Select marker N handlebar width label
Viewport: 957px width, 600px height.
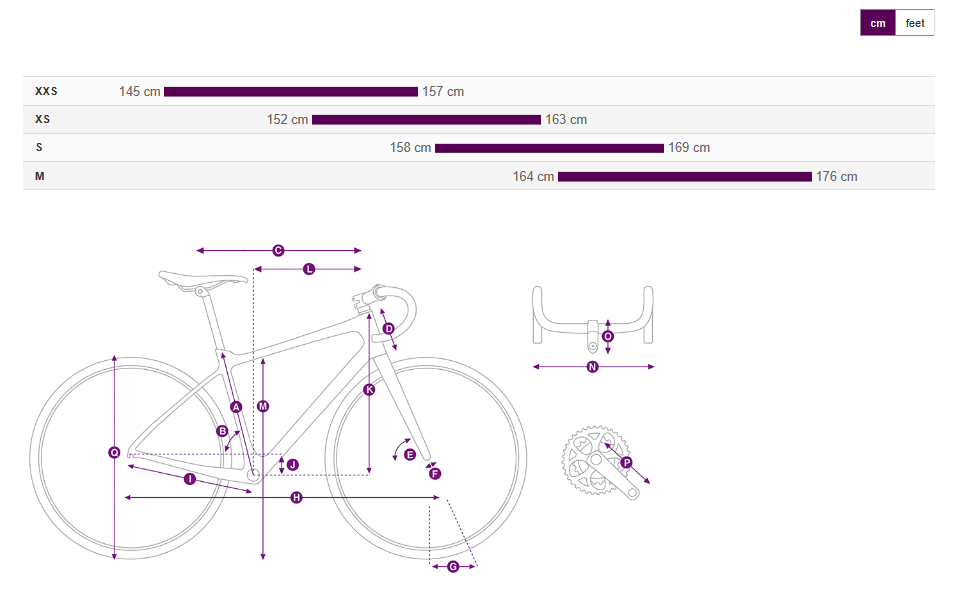click(592, 367)
